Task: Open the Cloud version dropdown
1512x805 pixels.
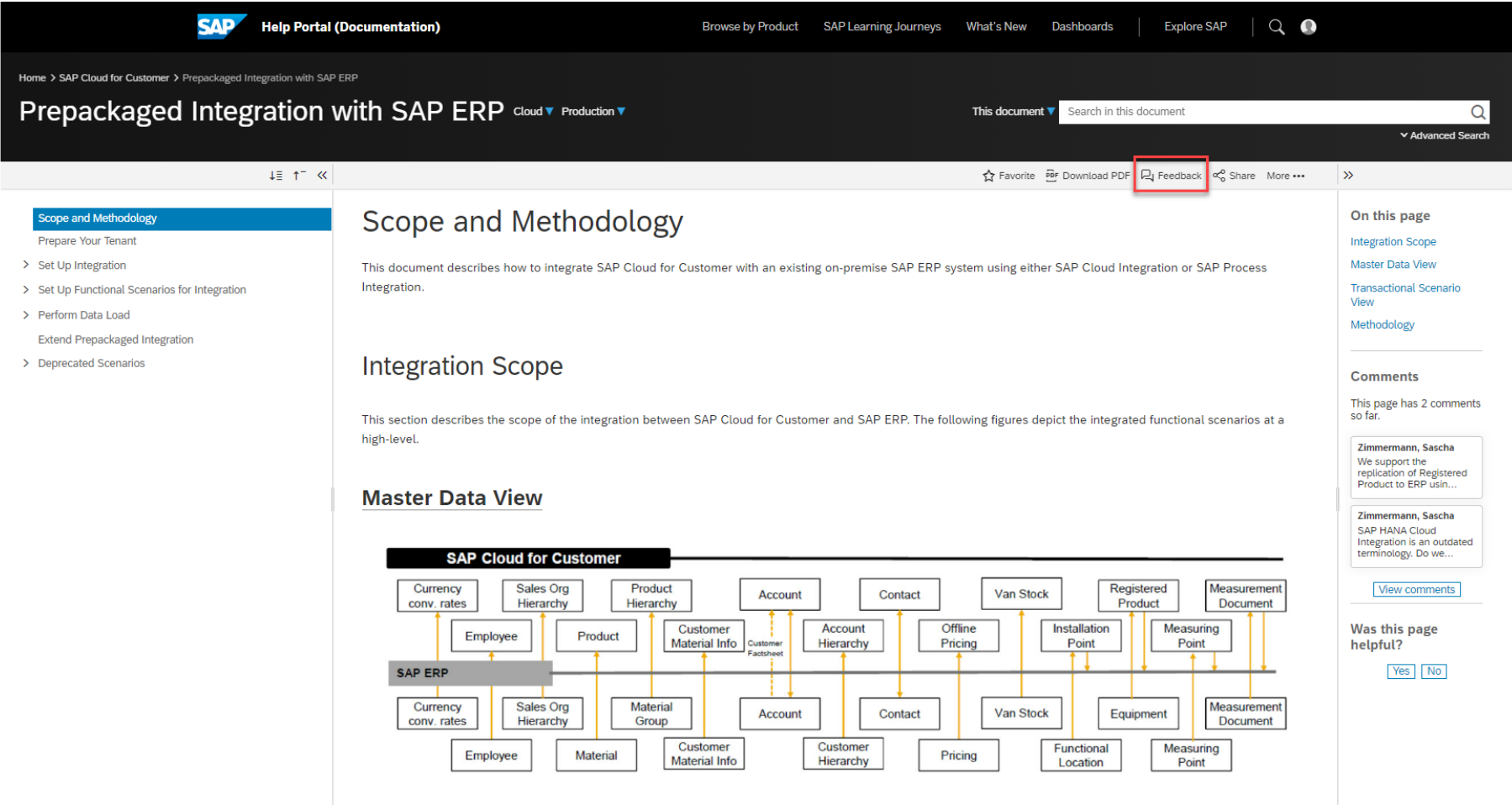Action: [x=534, y=112]
